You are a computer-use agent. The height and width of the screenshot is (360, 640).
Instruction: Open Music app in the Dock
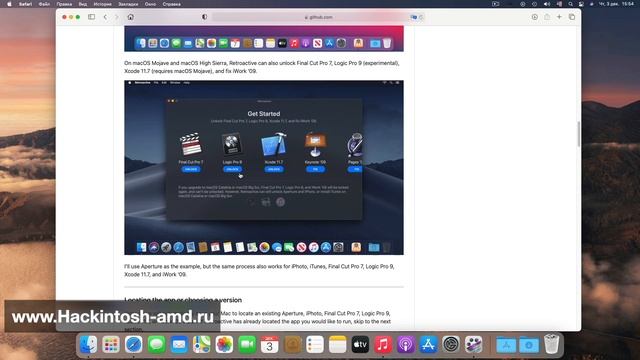(383, 344)
